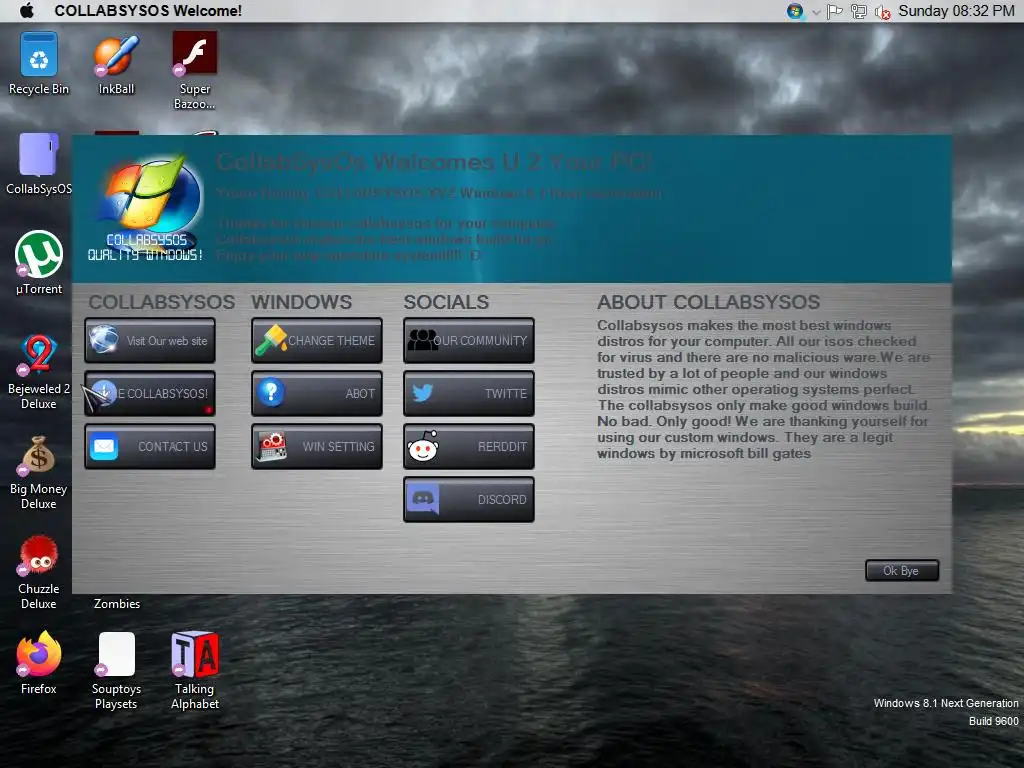This screenshot has width=1024, height=768.
Task: Click the Visit Our web site button
Action: pyautogui.click(x=150, y=340)
